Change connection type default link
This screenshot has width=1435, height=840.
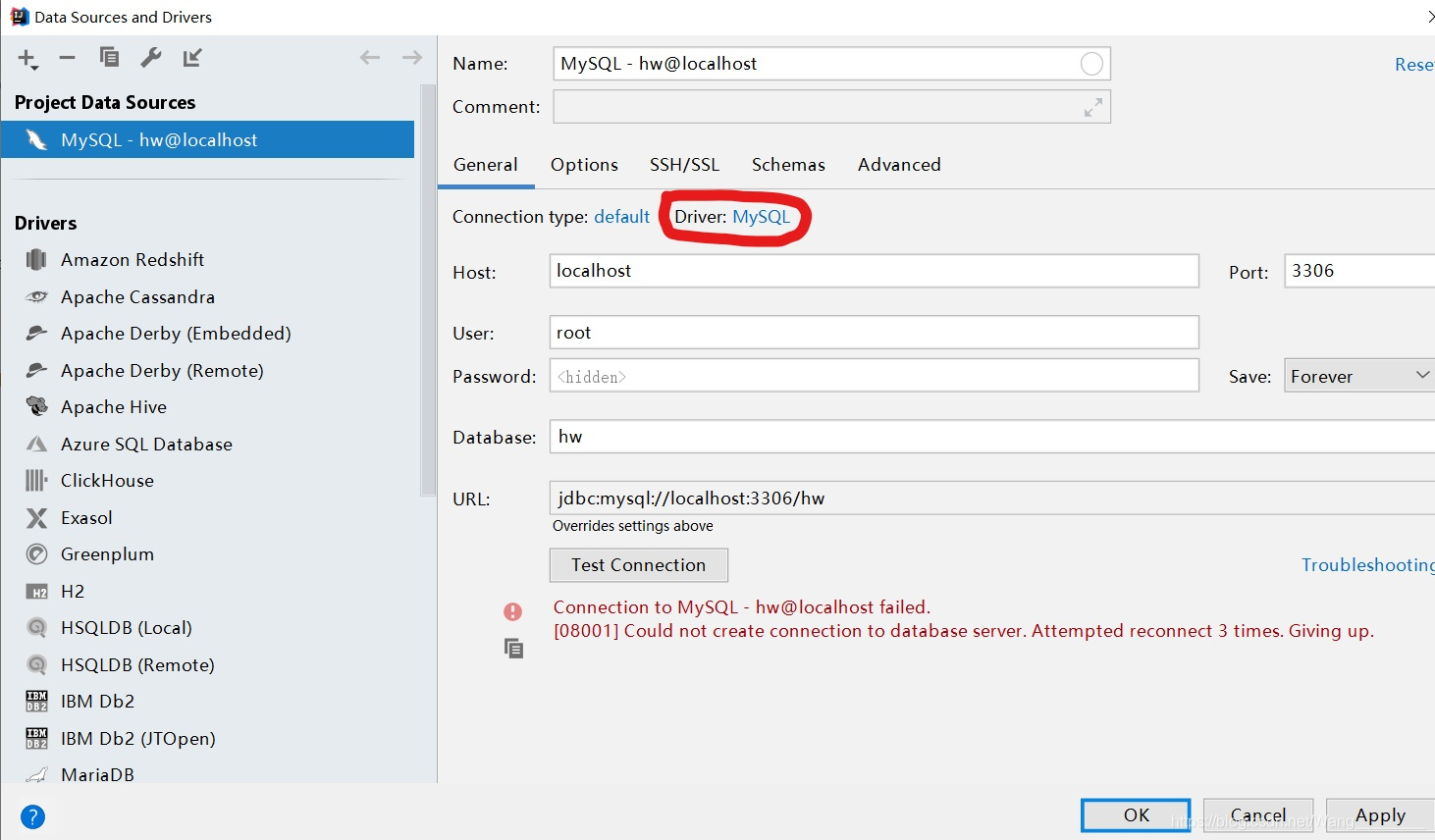tap(622, 217)
